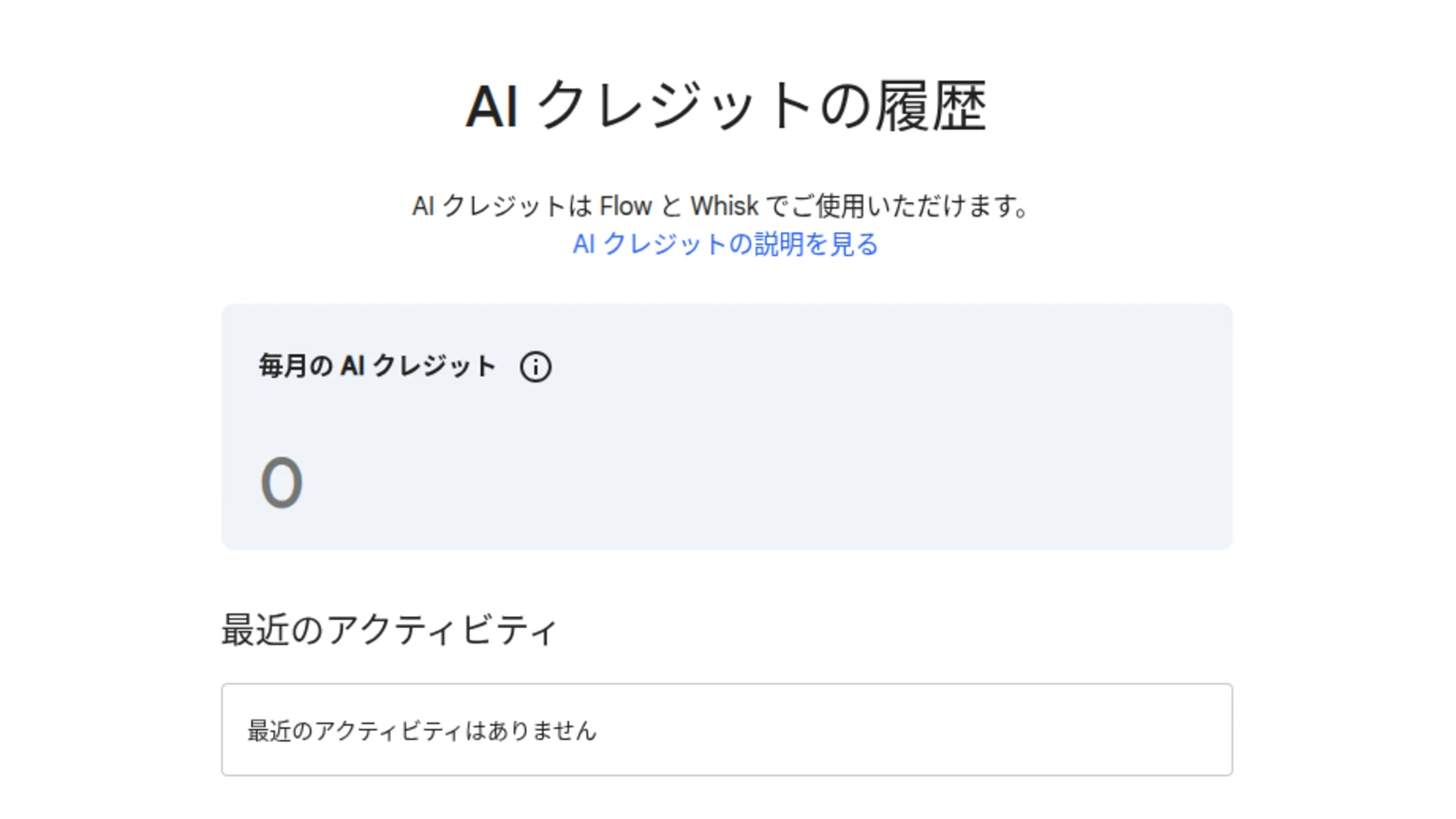Select the 毎月の AI クレジット card label
Screen dimensions: 1456x819
377,366
